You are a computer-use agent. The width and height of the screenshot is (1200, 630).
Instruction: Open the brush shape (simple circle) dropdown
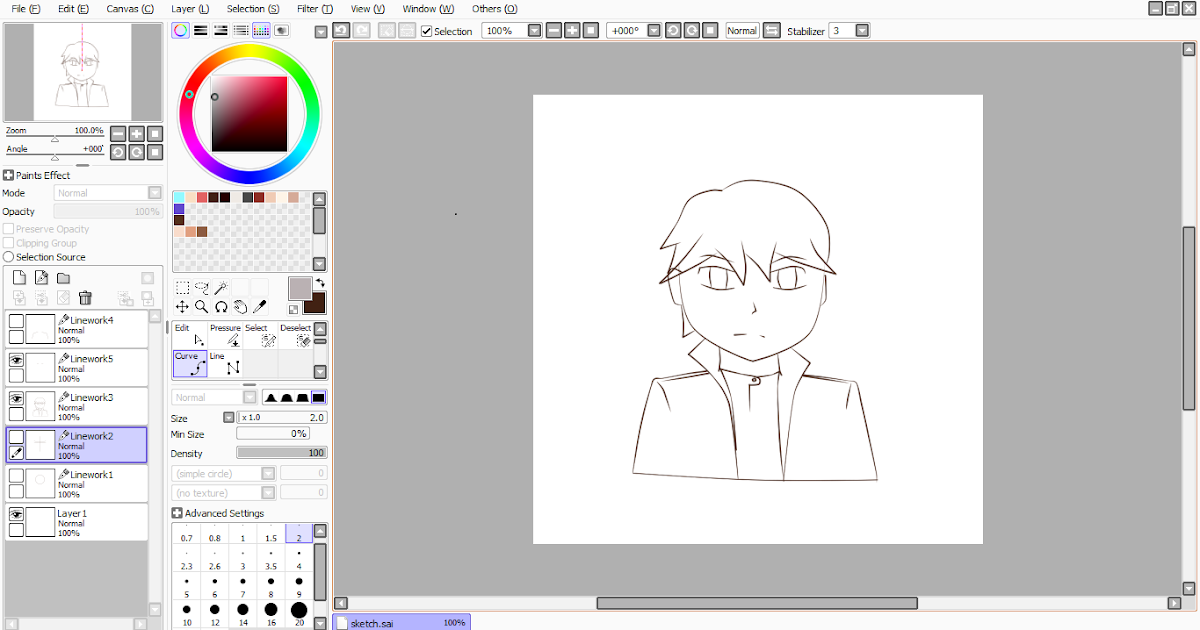click(x=268, y=473)
